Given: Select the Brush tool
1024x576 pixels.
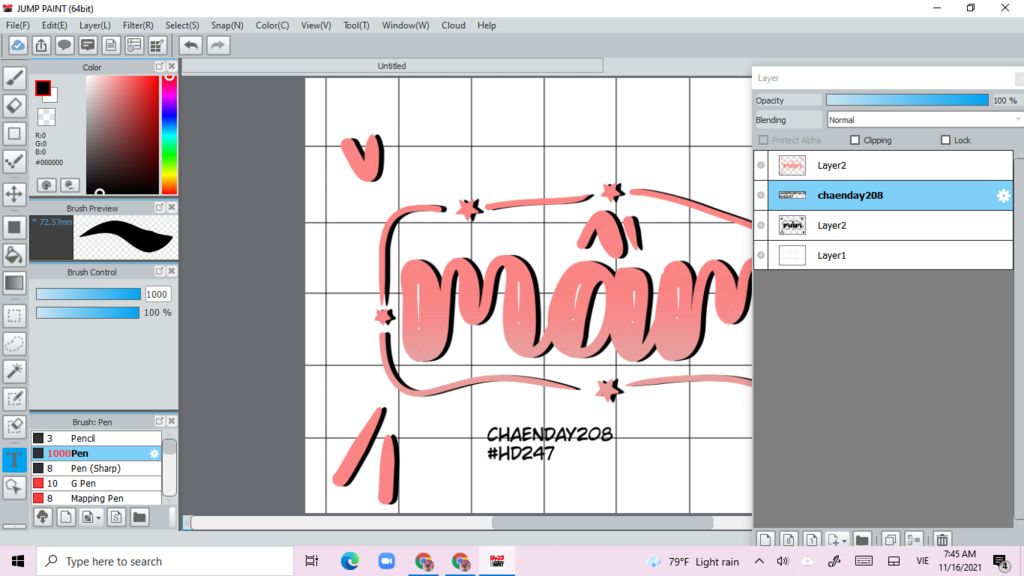Looking at the screenshot, I should [14, 78].
